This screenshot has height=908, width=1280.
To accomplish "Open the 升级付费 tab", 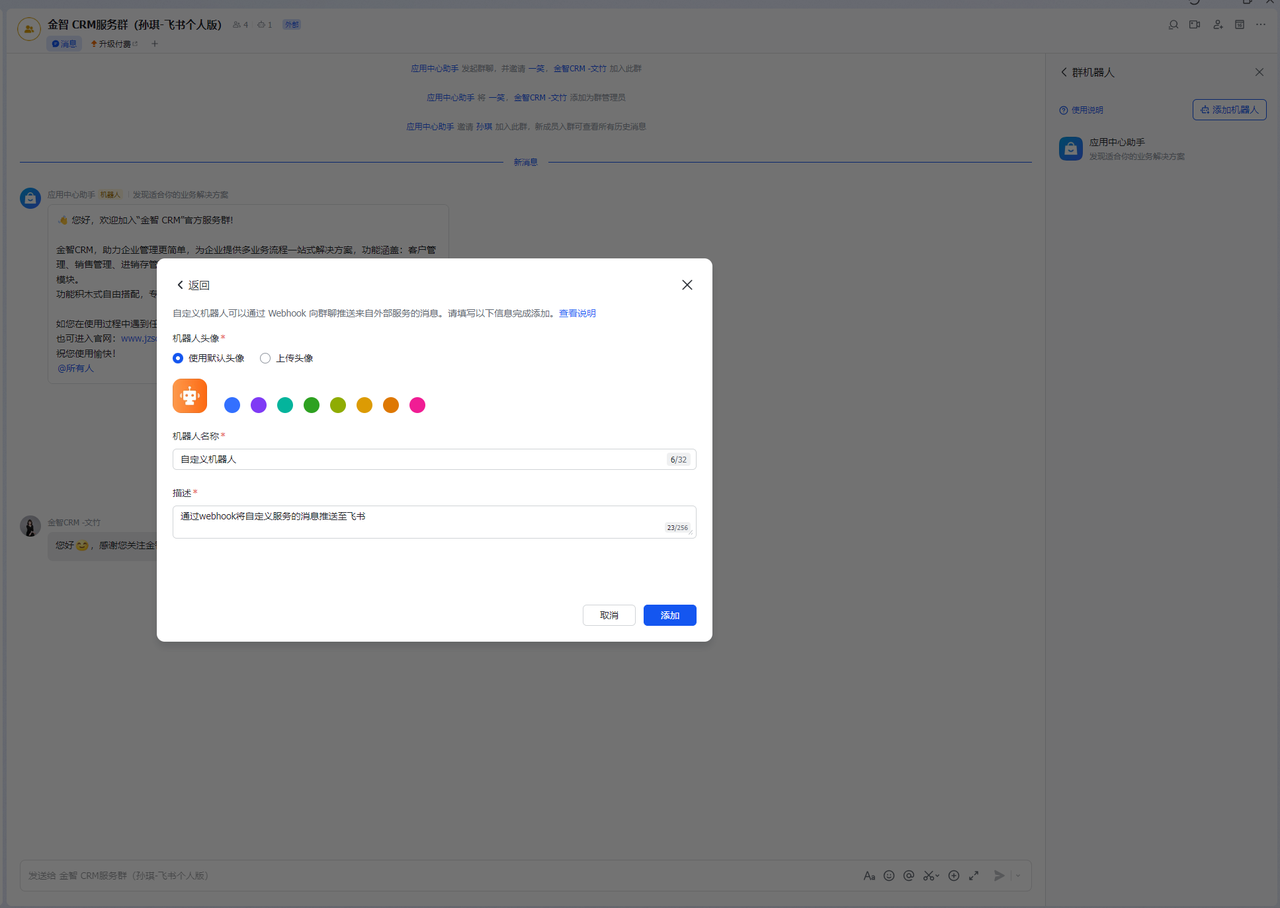I will coord(113,44).
